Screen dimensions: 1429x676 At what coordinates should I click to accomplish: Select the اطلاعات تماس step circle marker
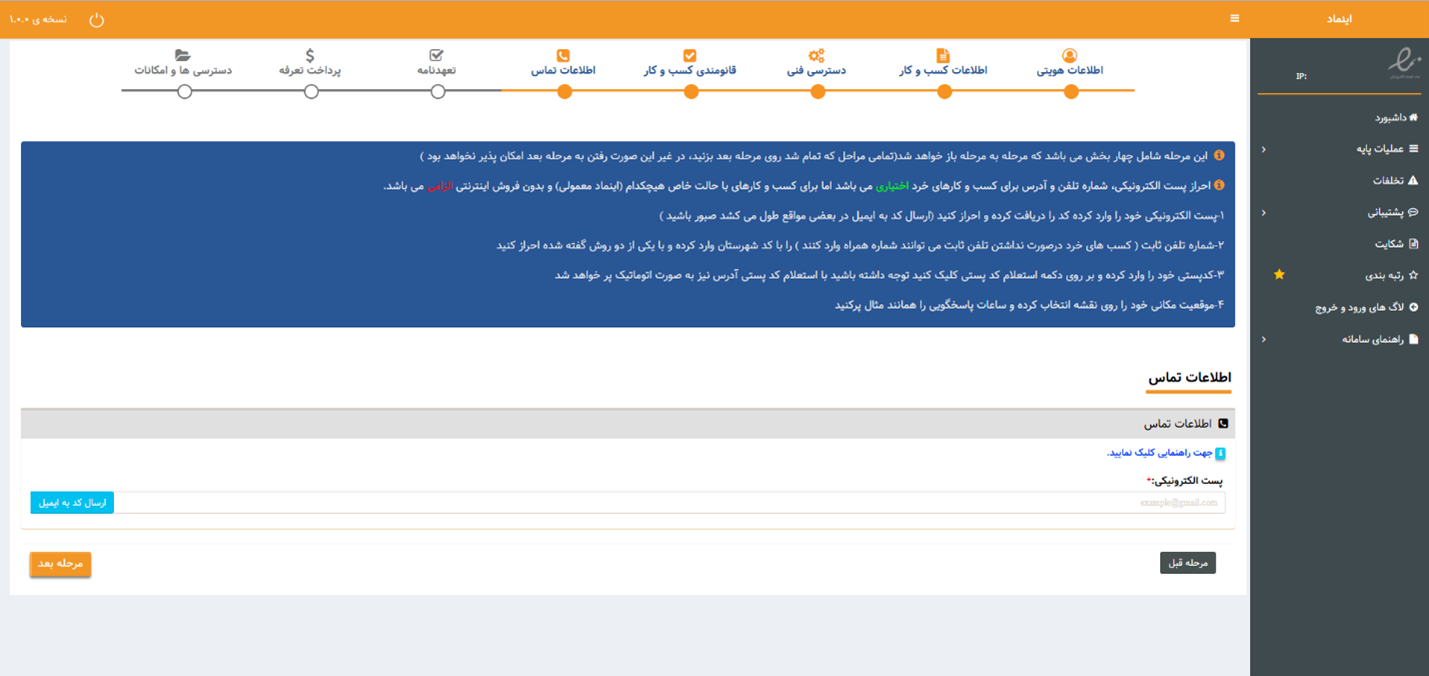565,92
